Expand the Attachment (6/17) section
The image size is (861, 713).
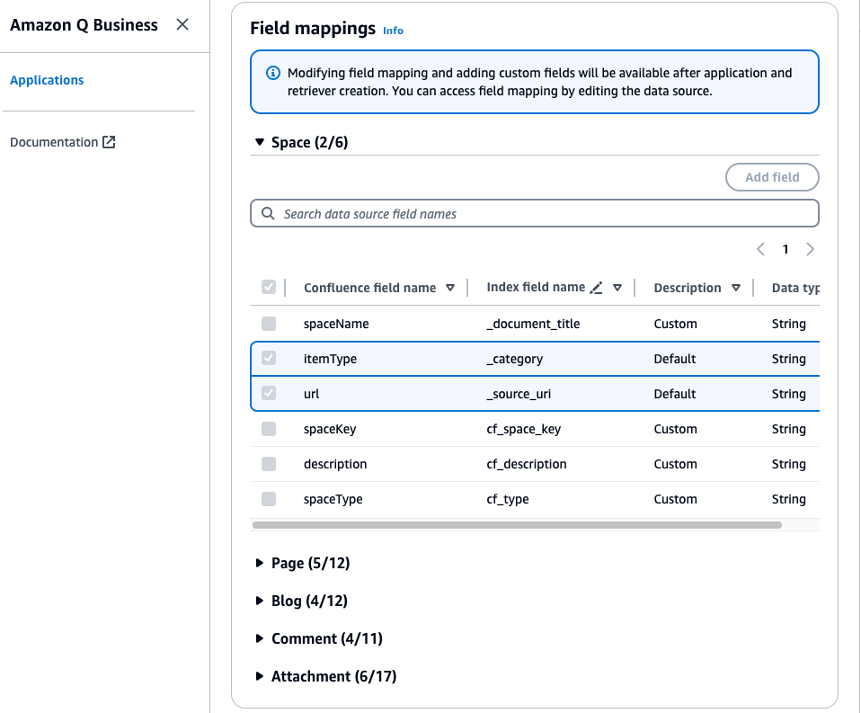(x=260, y=677)
